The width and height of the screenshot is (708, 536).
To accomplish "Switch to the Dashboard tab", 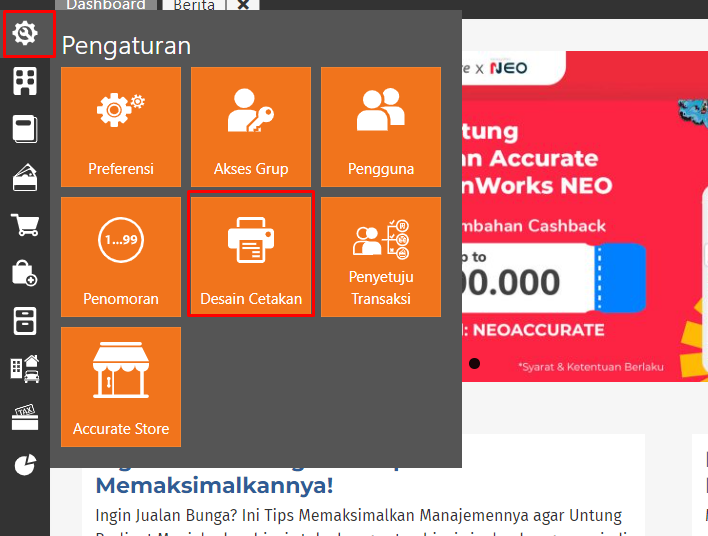I will click(106, 5).
